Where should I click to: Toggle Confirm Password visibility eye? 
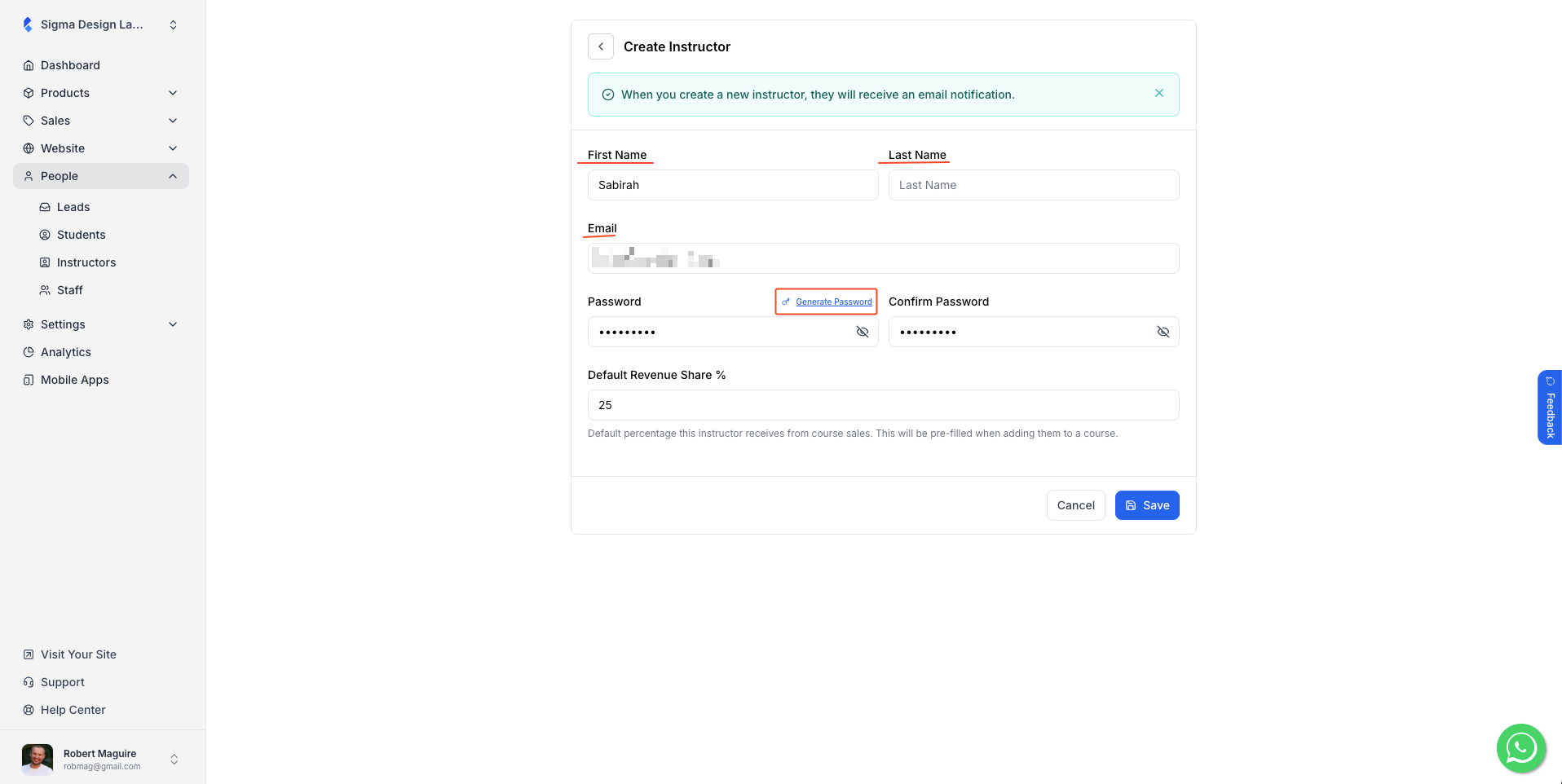point(1163,332)
